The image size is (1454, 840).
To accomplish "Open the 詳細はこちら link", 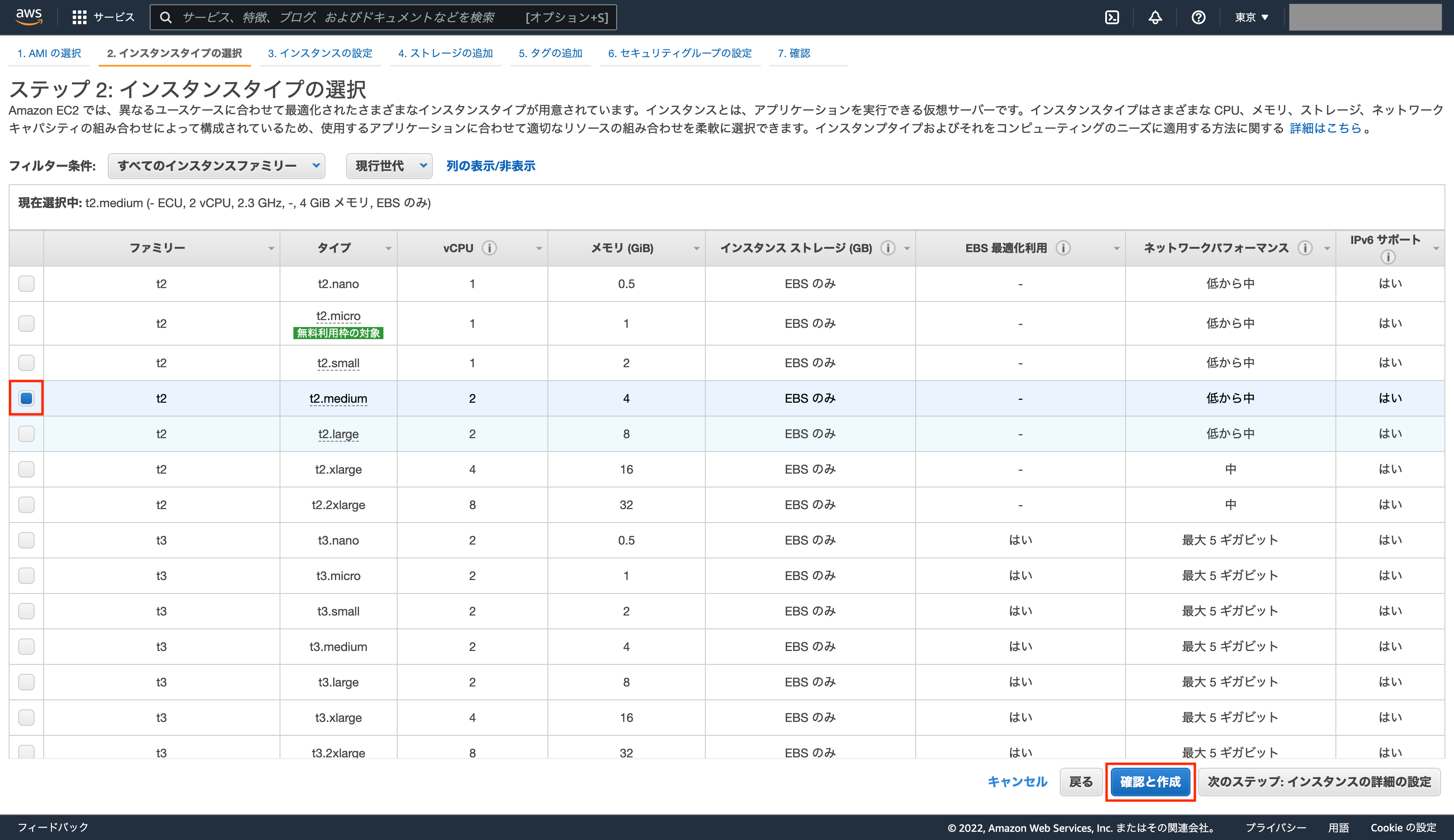I will point(1325,128).
